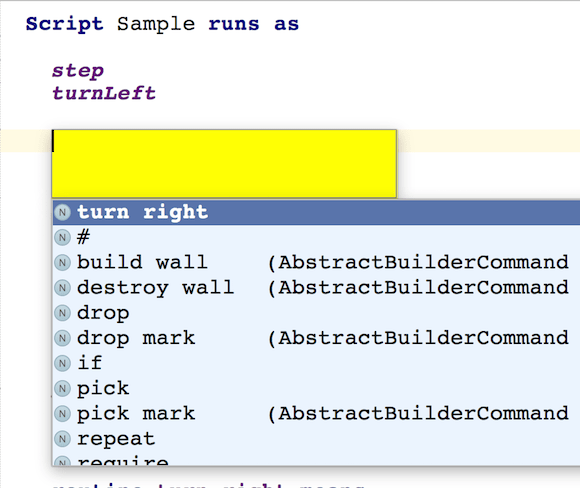Image resolution: width=580 pixels, height=488 pixels.
Task: Choose the 'pick' completion entry
Action: tap(316, 388)
